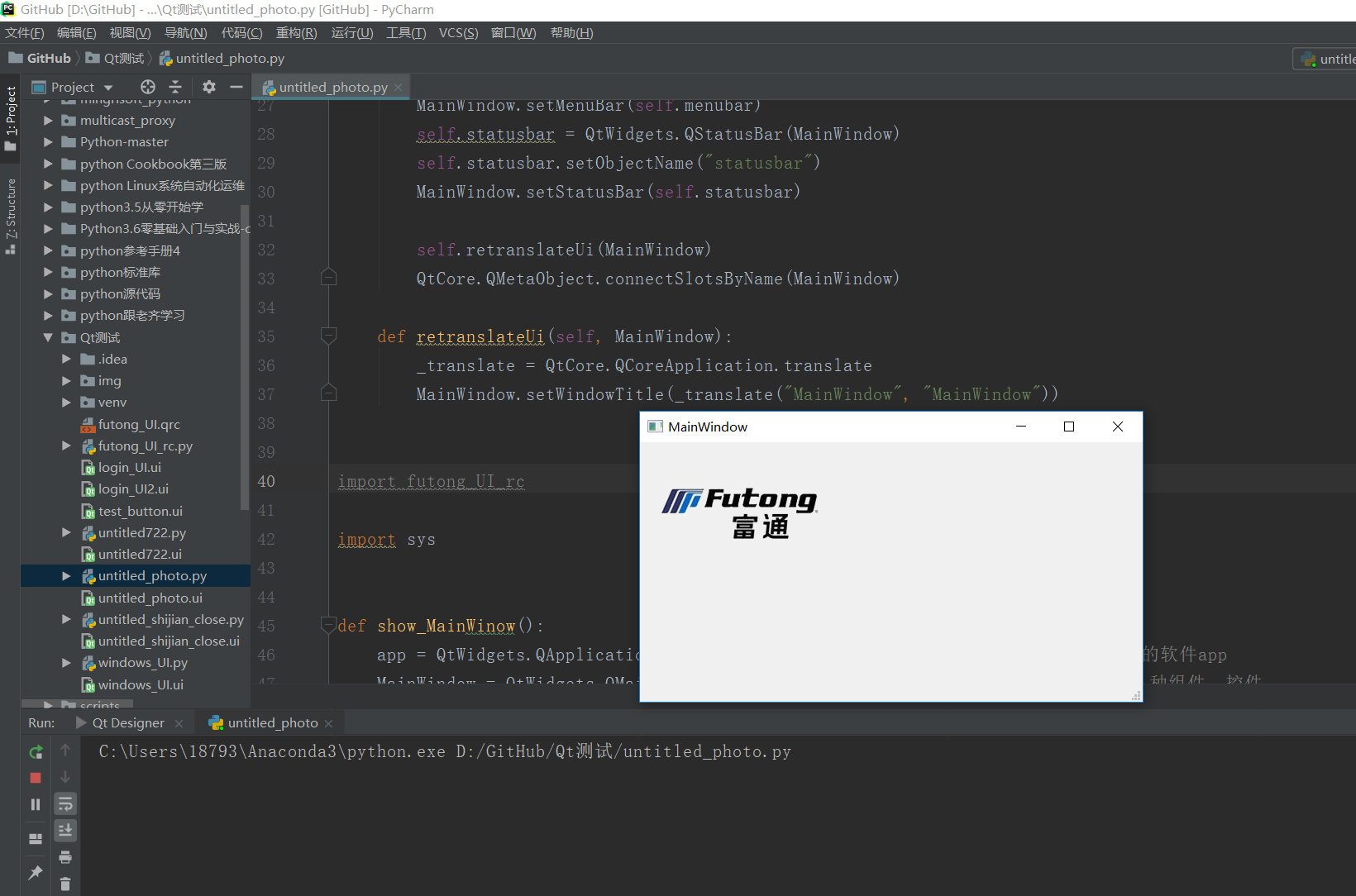
Task: Open the 编辑(E) menu
Action: (x=77, y=33)
